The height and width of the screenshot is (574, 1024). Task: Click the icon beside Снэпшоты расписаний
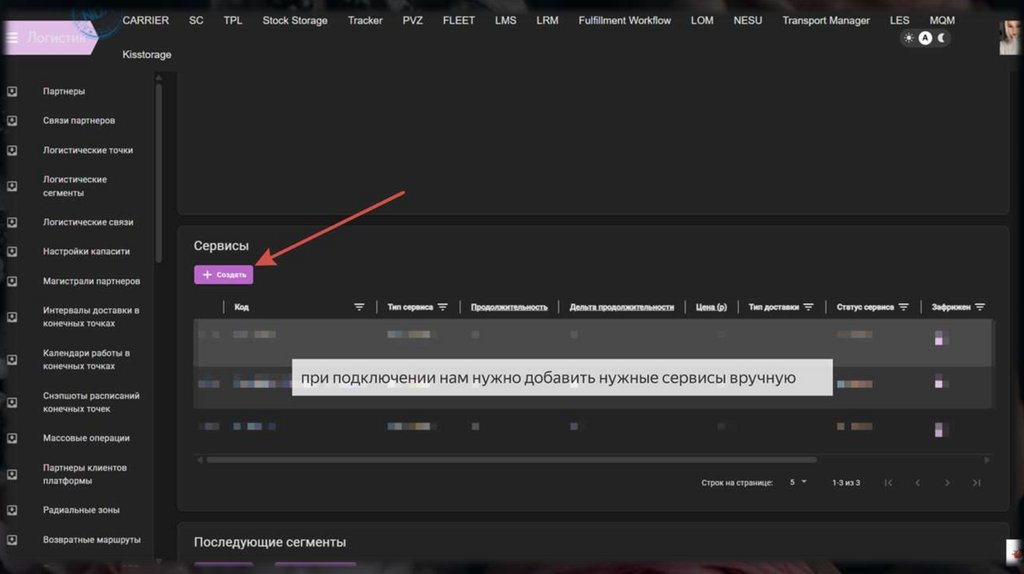pos(12,402)
